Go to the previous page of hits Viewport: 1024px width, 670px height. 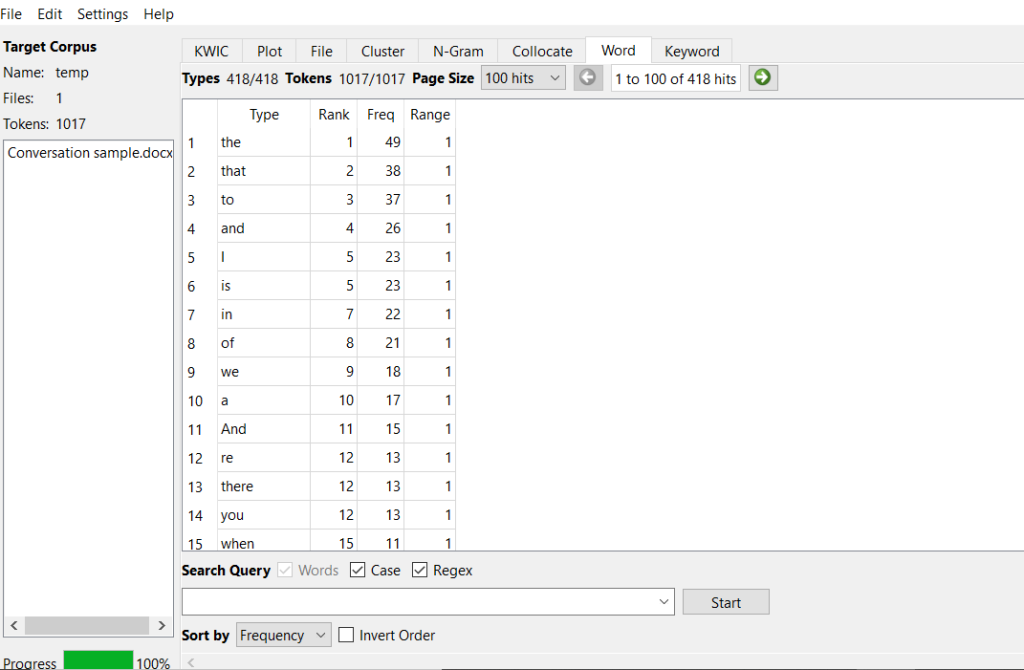588,78
